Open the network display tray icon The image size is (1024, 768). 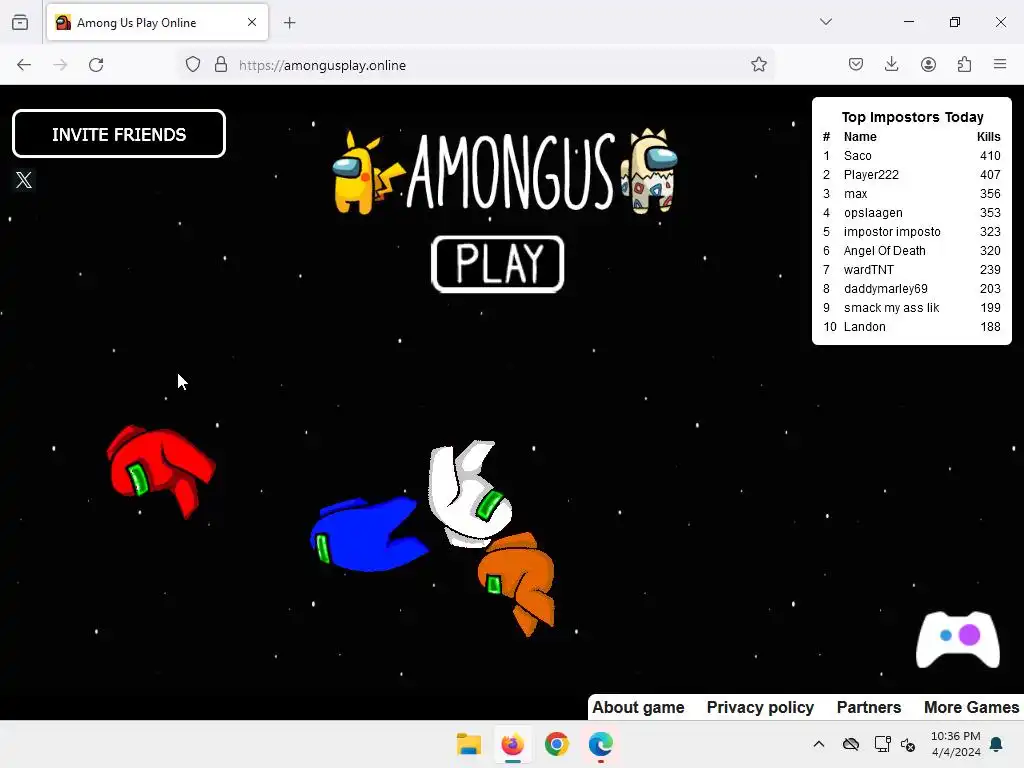coord(882,743)
